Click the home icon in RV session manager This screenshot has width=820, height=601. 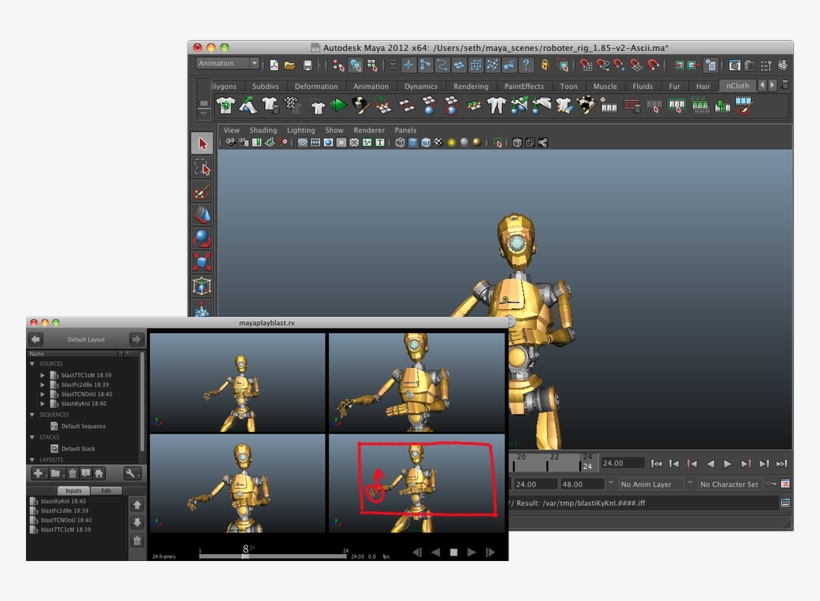[99, 473]
